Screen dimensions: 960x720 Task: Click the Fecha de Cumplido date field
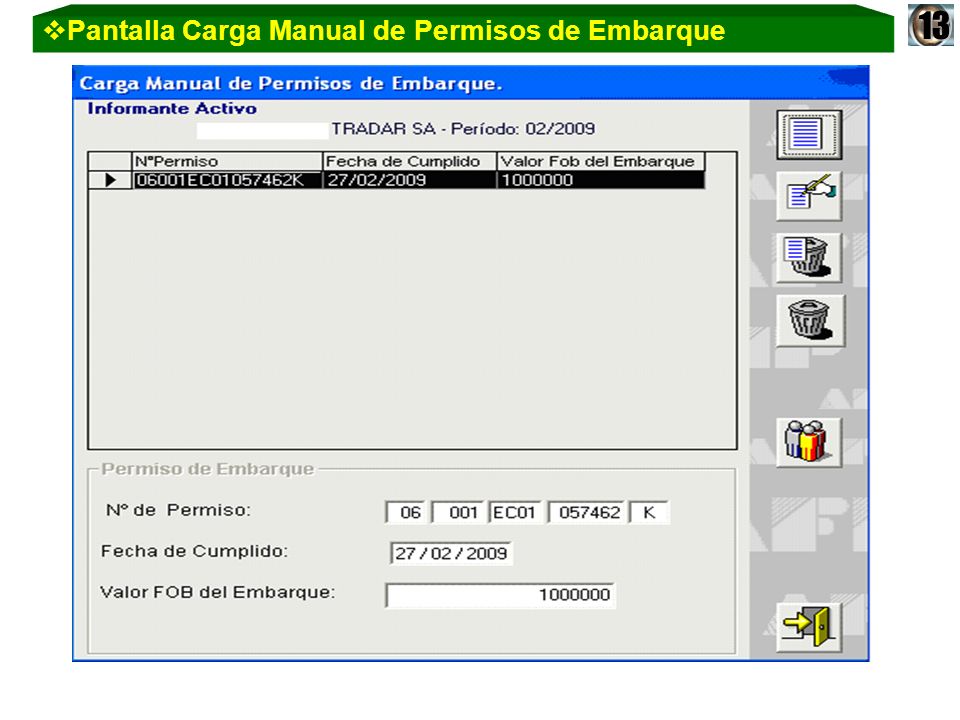451,553
